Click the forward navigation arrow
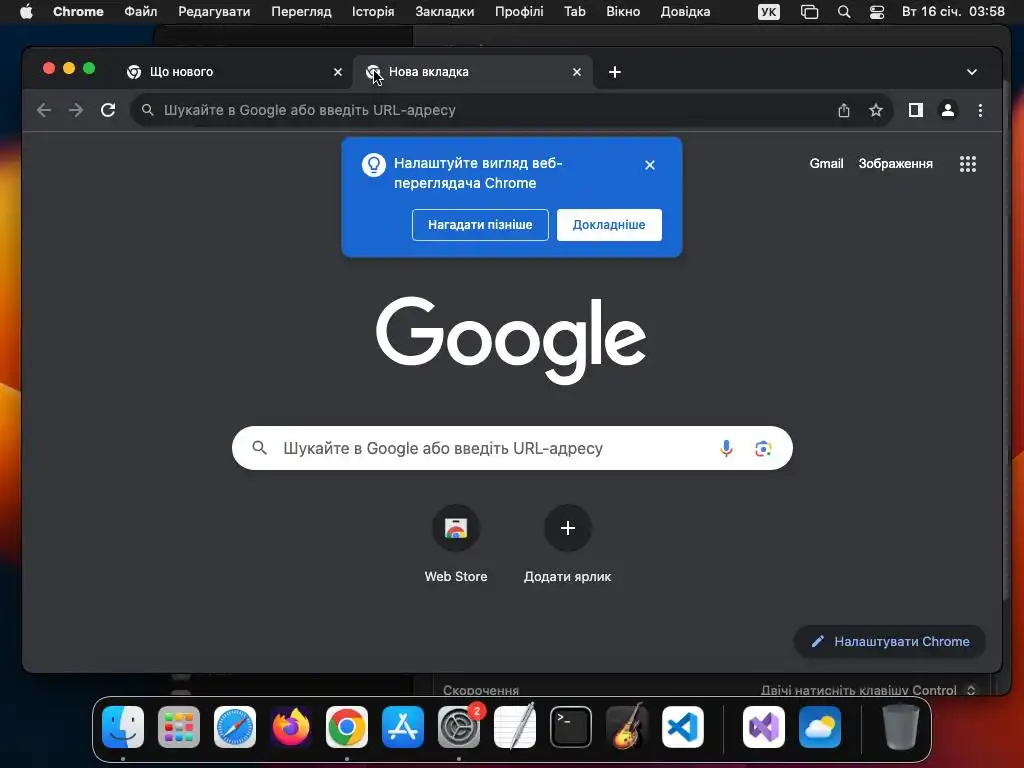 click(x=76, y=110)
